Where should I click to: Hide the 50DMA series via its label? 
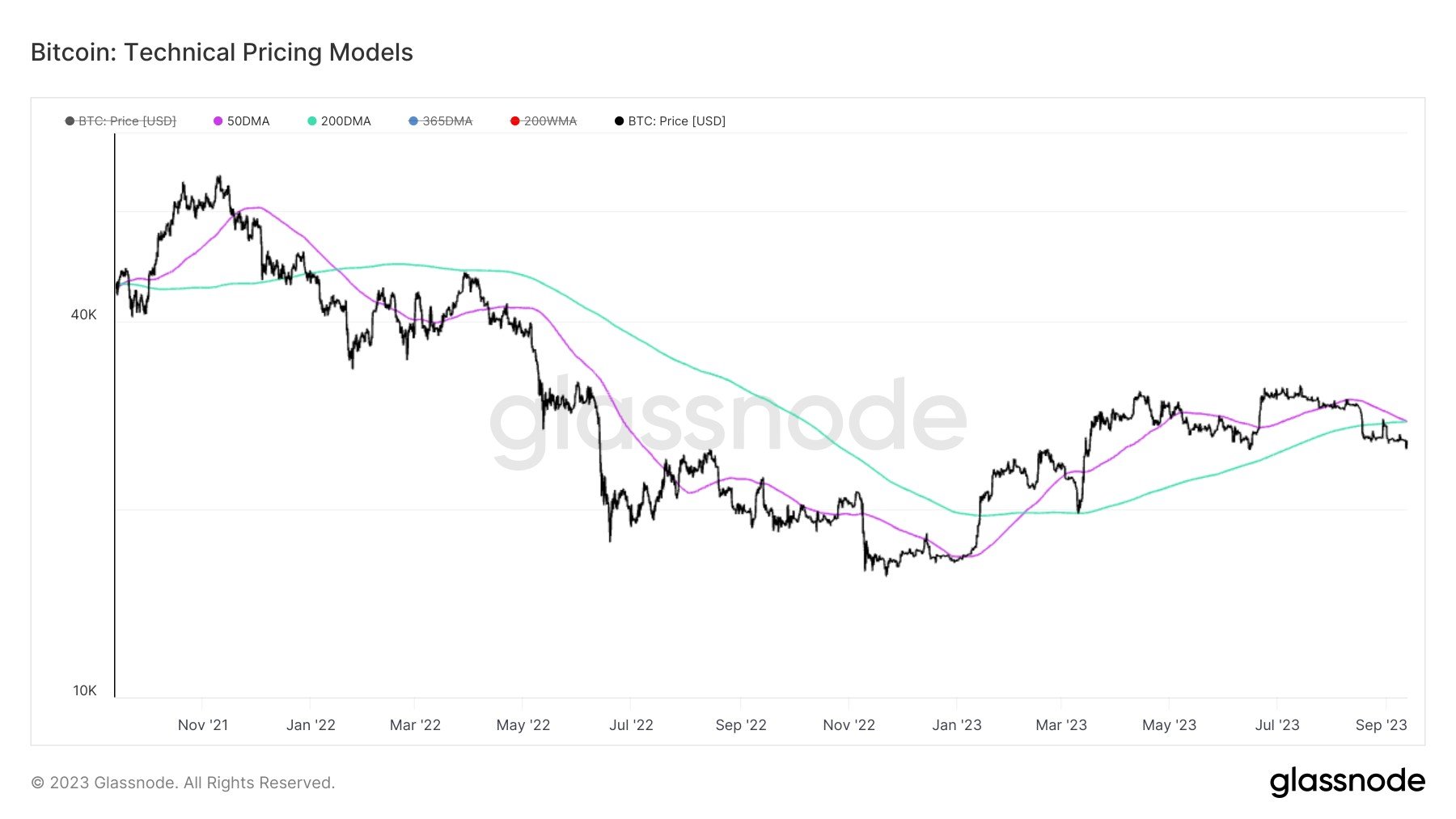pos(248,121)
